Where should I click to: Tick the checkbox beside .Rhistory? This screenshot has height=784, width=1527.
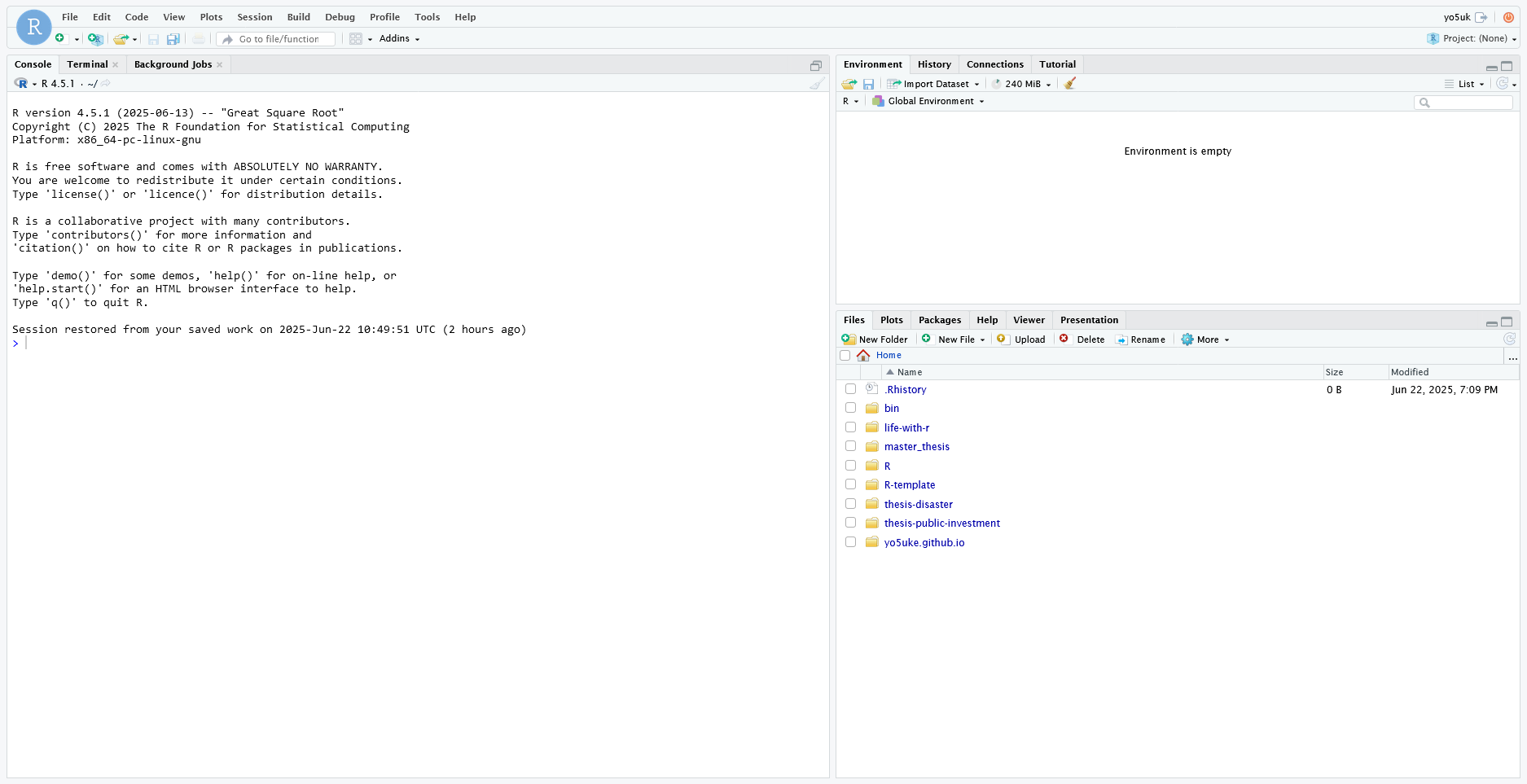pyautogui.click(x=850, y=389)
